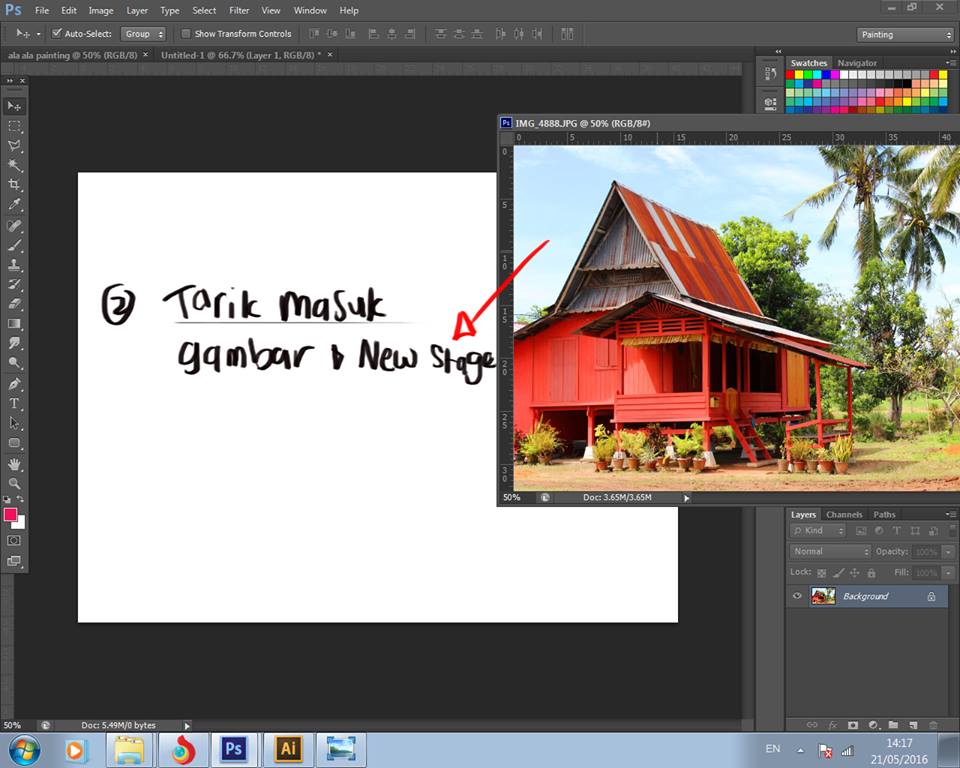The height and width of the screenshot is (768, 960).
Task: Switch to the Channels tab
Action: point(844,515)
